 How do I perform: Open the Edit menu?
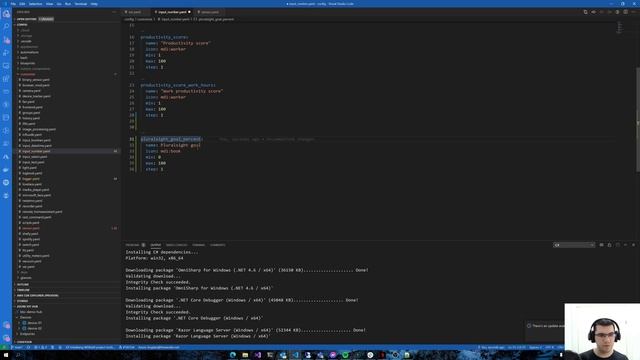pos(22,4)
